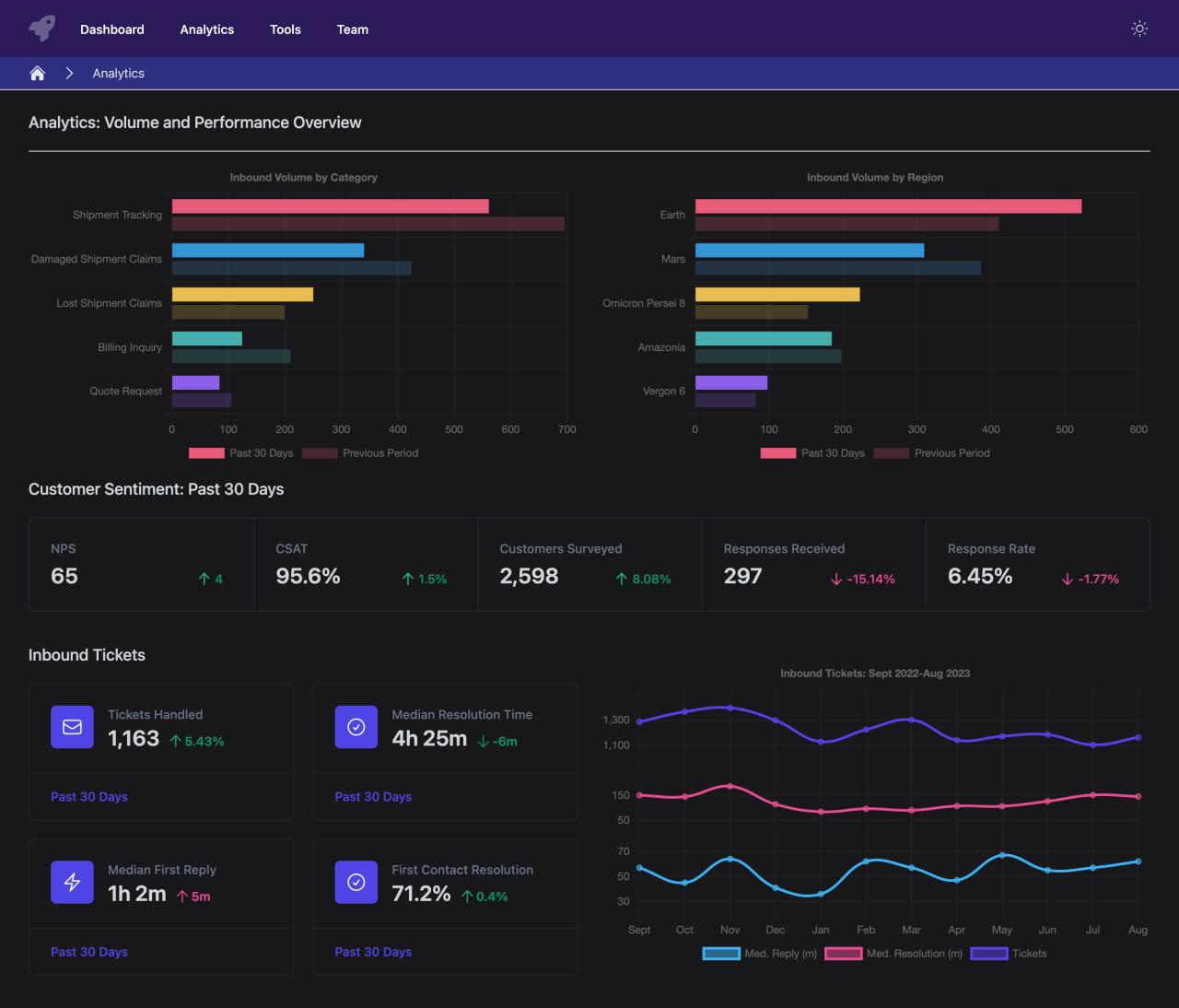Click the Inbound Volume by Category title
1179x1008 pixels.
click(x=304, y=177)
